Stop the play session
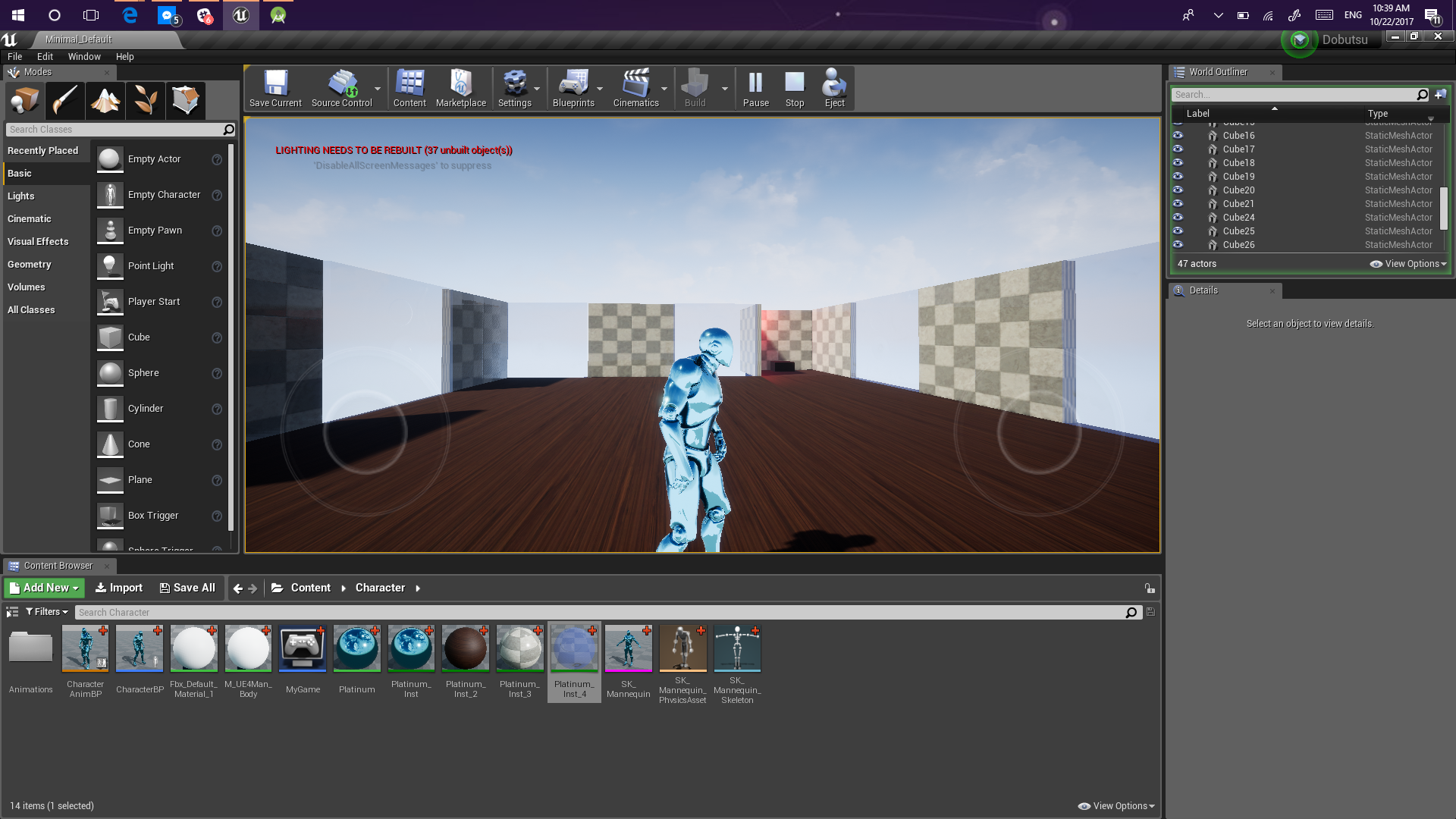The height and width of the screenshot is (819, 1456). [x=794, y=88]
